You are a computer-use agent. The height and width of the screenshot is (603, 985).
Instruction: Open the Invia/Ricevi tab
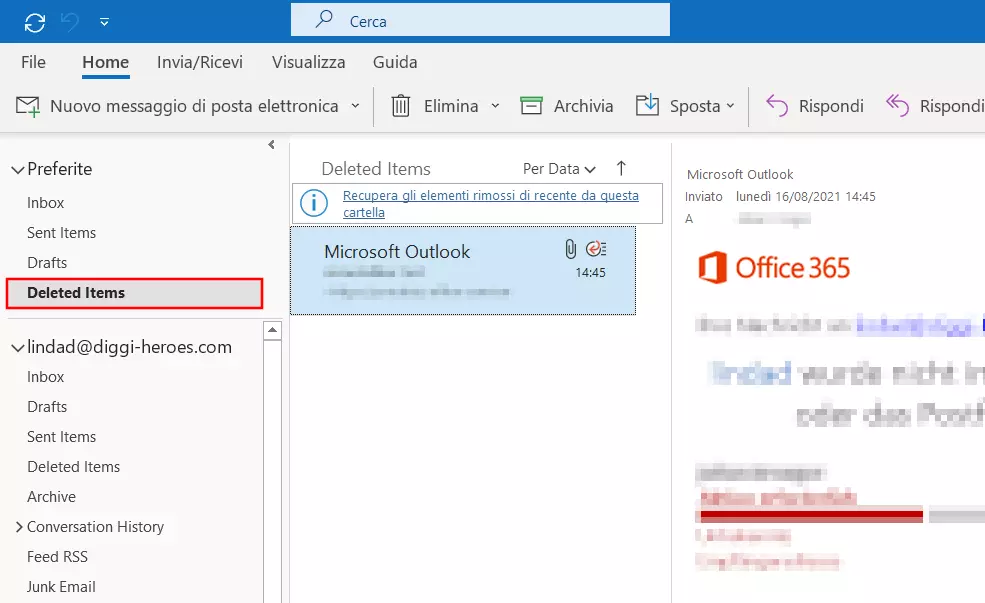pyautogui.click(x=200, y=62)
